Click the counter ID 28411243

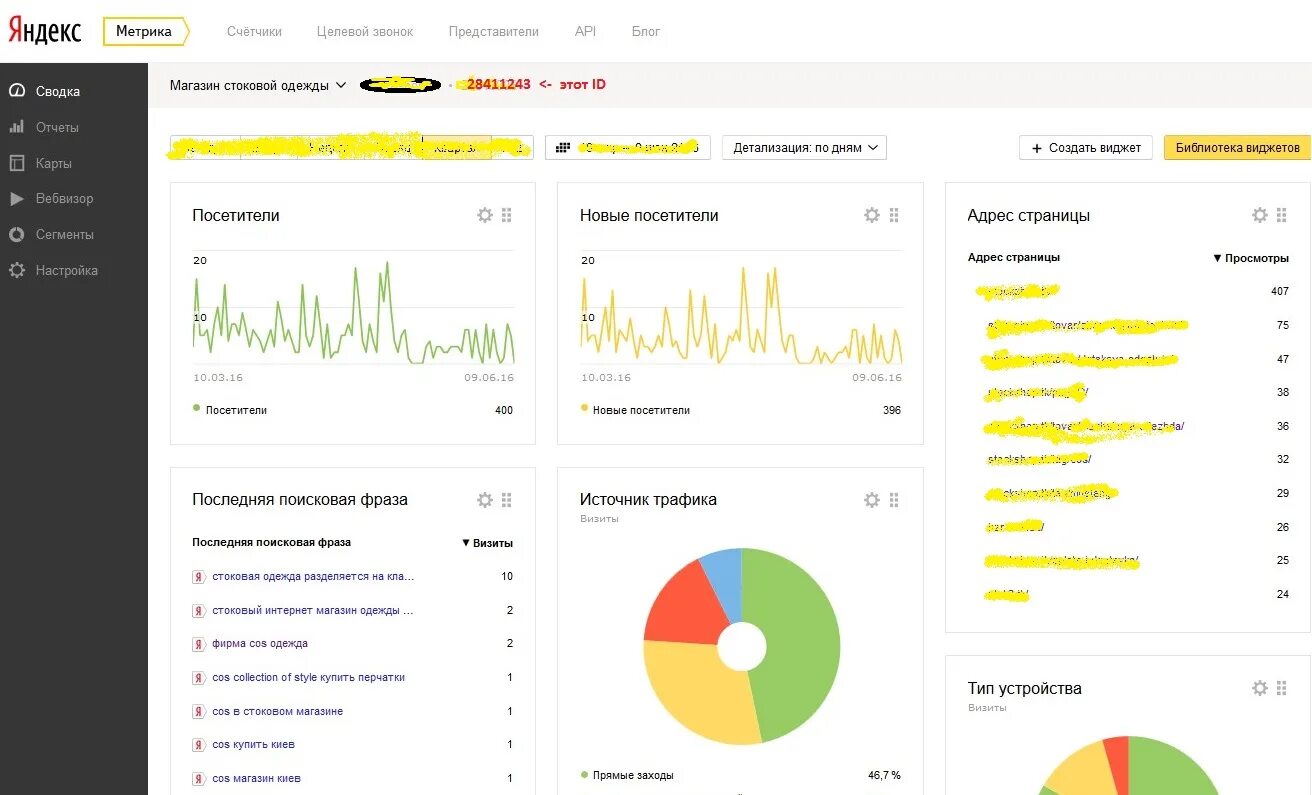click(498, 84)
